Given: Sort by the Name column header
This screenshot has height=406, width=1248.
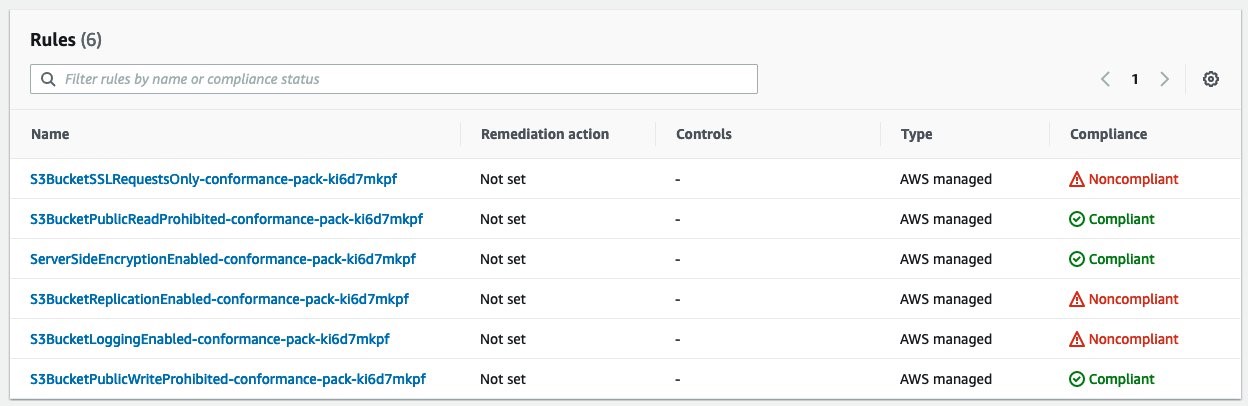Looking at the screenshot, I should [50, 134].
